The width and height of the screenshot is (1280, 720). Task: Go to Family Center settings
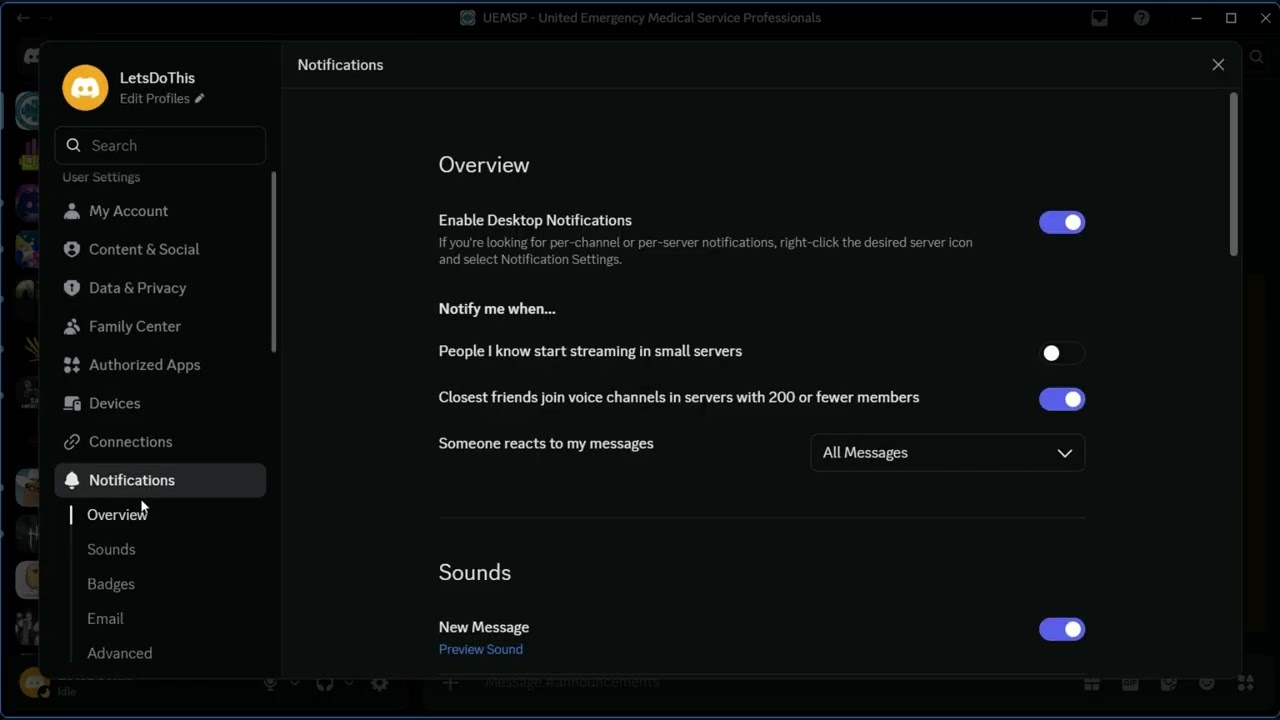[x=160, y=326]
